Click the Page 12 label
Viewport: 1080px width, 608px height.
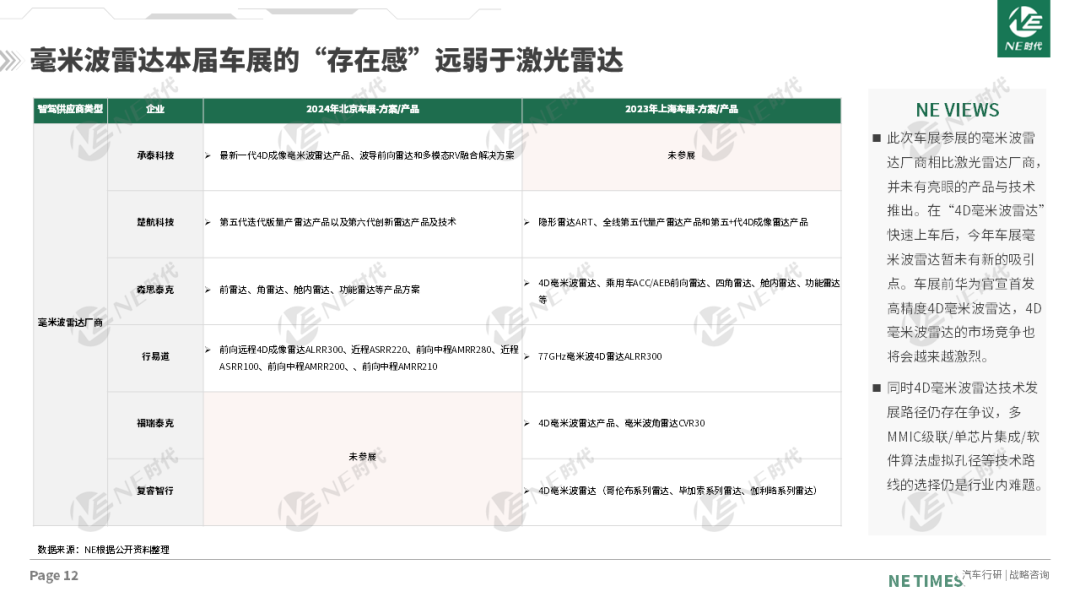[x=54, y=575]
